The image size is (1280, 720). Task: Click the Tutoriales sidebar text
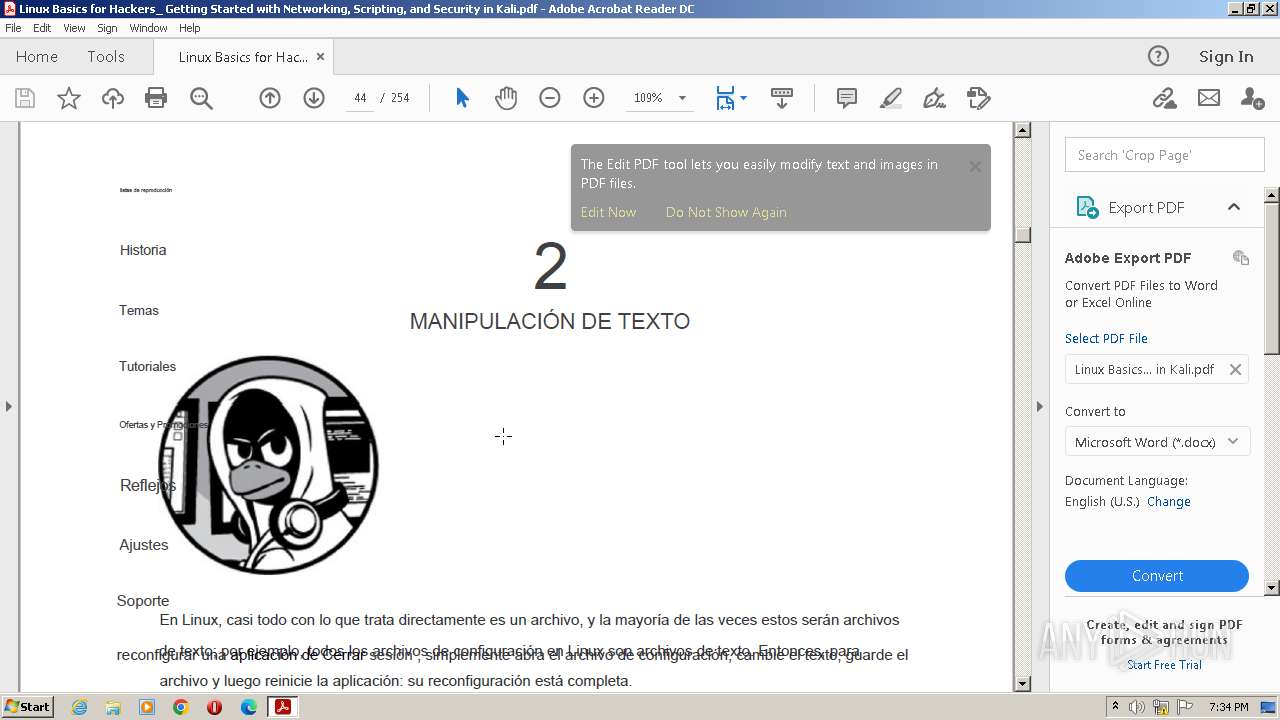[148, 366]
